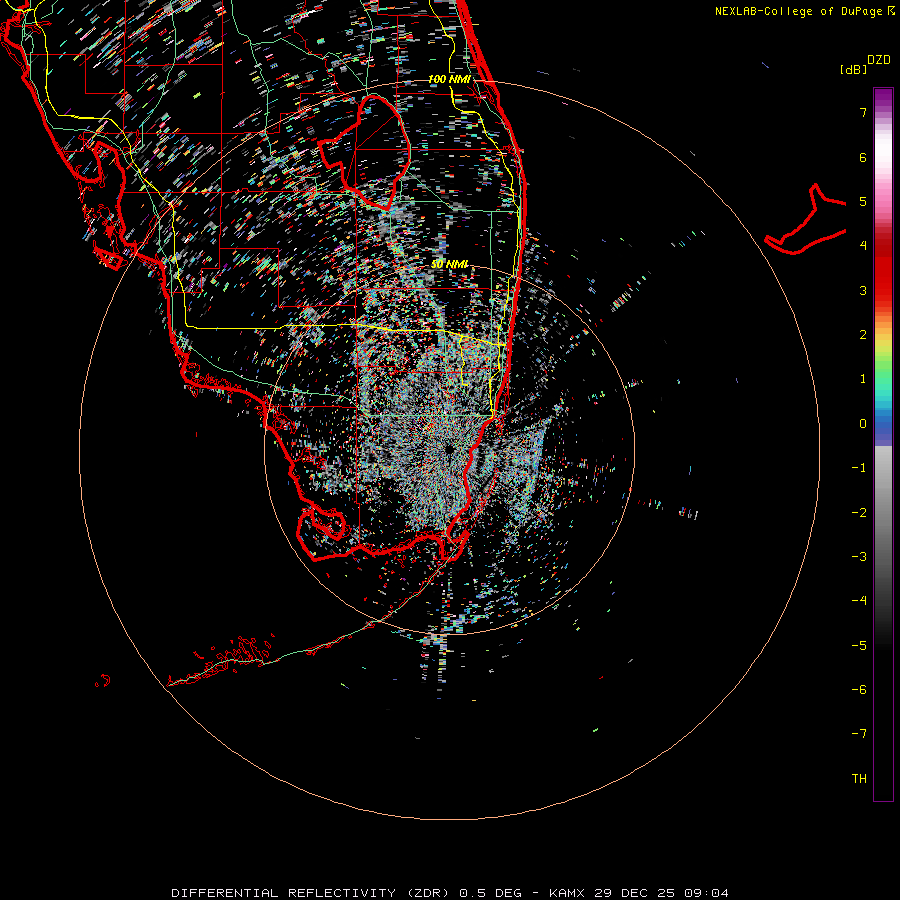Click the color scale value 1
The image size is (900, 900).
[x=863, y=379]
